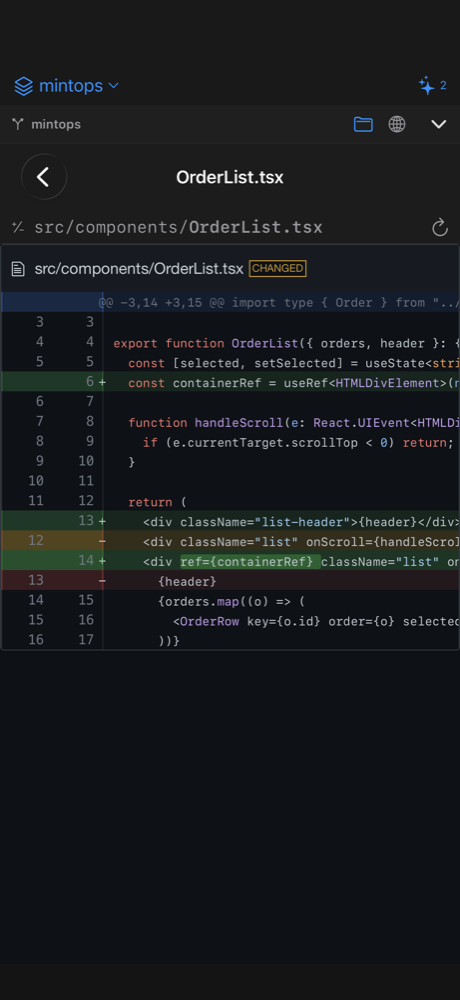Viewport: 460px width, 1000px height.
Task: Open the file browser folder icon
Action: point(363,124)
